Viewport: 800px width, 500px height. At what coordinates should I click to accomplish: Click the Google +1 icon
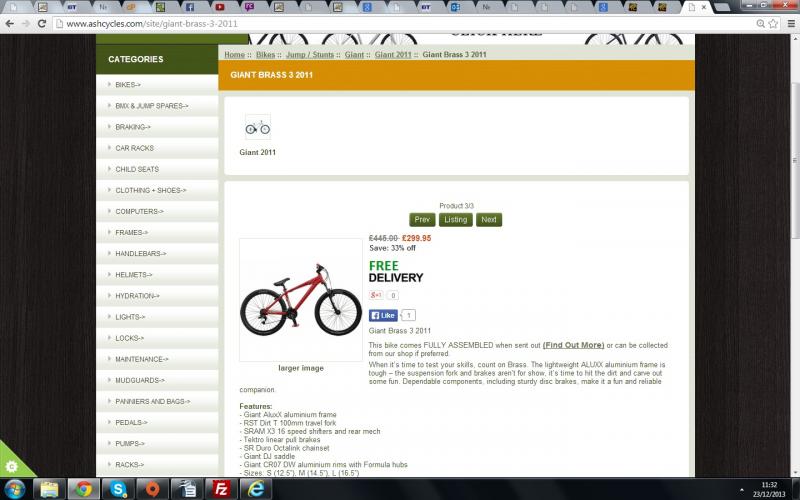376,295
